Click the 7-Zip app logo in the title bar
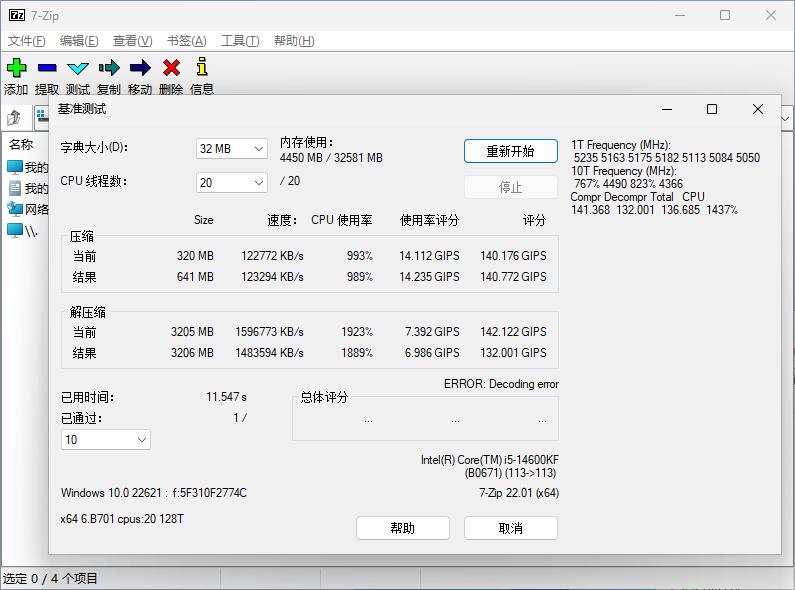This screenshot has height=590, width=795. click(x=17, y=15)
